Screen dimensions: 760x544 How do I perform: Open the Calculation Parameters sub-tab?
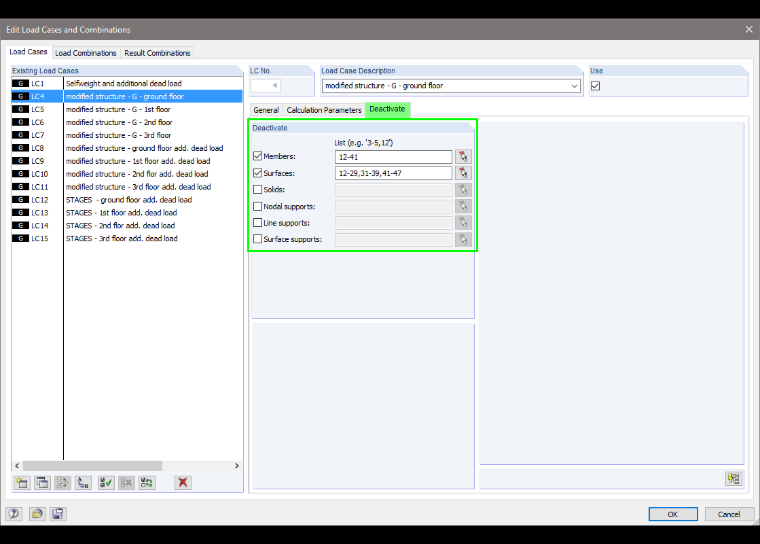(324, 110)
